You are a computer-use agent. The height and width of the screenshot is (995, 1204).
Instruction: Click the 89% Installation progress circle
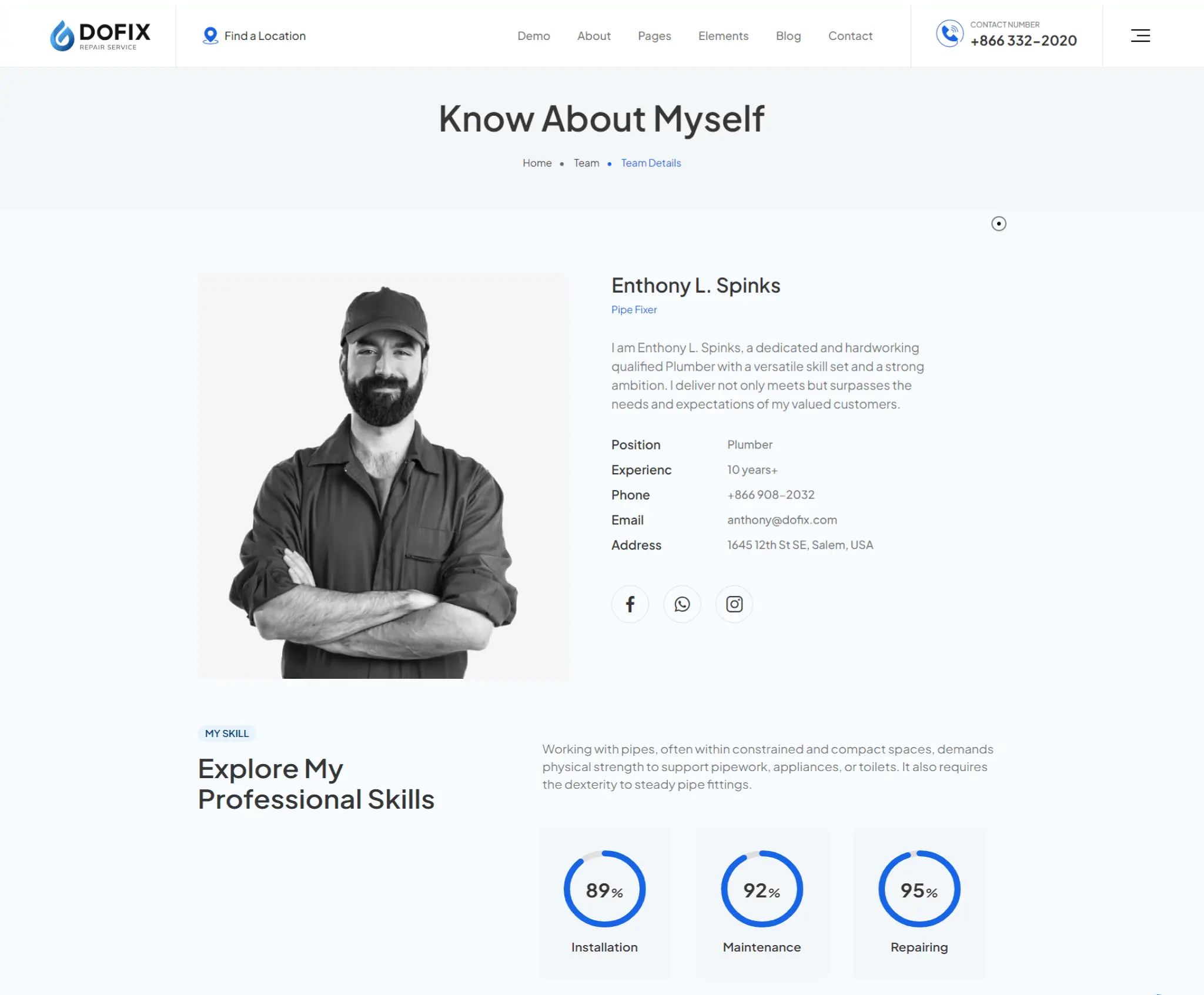604,889
